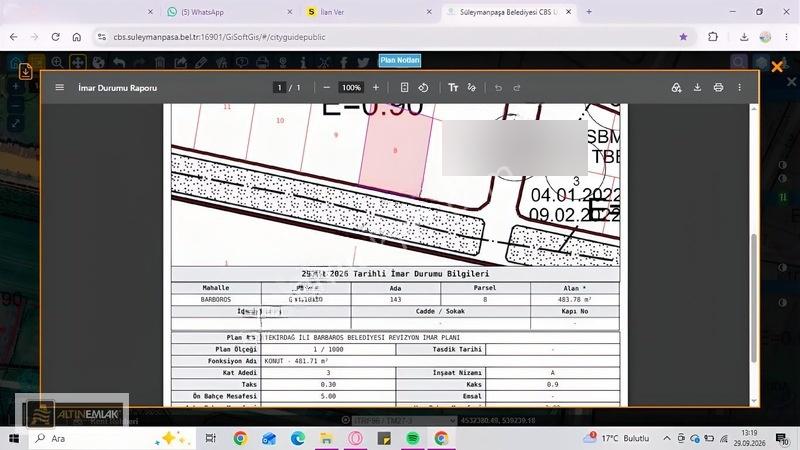Reload the current page
The image size is (800, 450).
click(x=56, y=37)
